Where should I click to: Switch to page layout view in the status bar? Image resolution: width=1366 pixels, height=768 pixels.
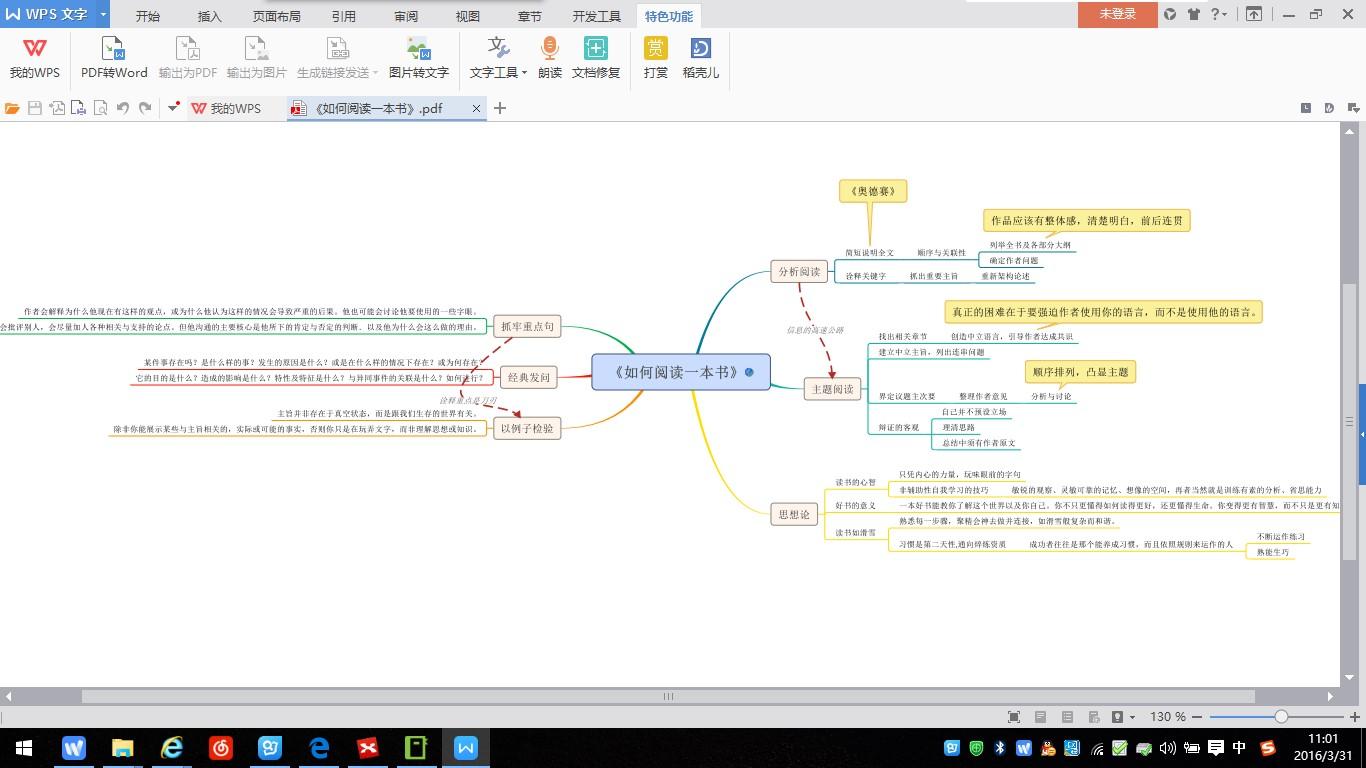[x=1040, y=717]
